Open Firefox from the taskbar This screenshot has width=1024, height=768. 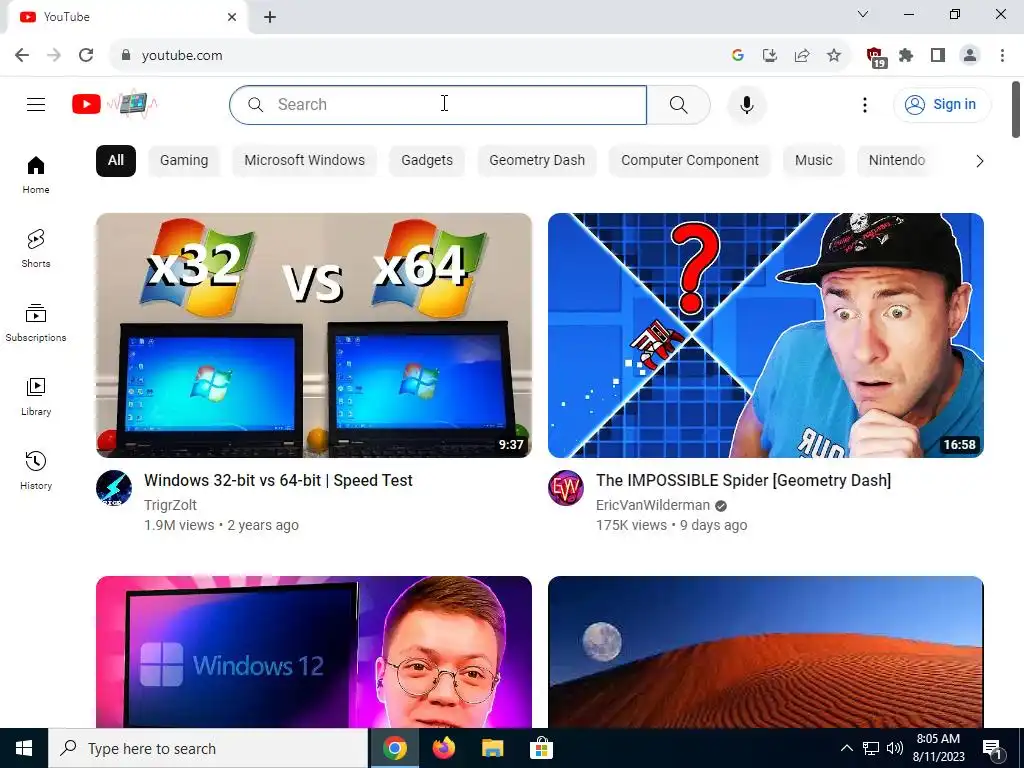click(x=444, y=748)
